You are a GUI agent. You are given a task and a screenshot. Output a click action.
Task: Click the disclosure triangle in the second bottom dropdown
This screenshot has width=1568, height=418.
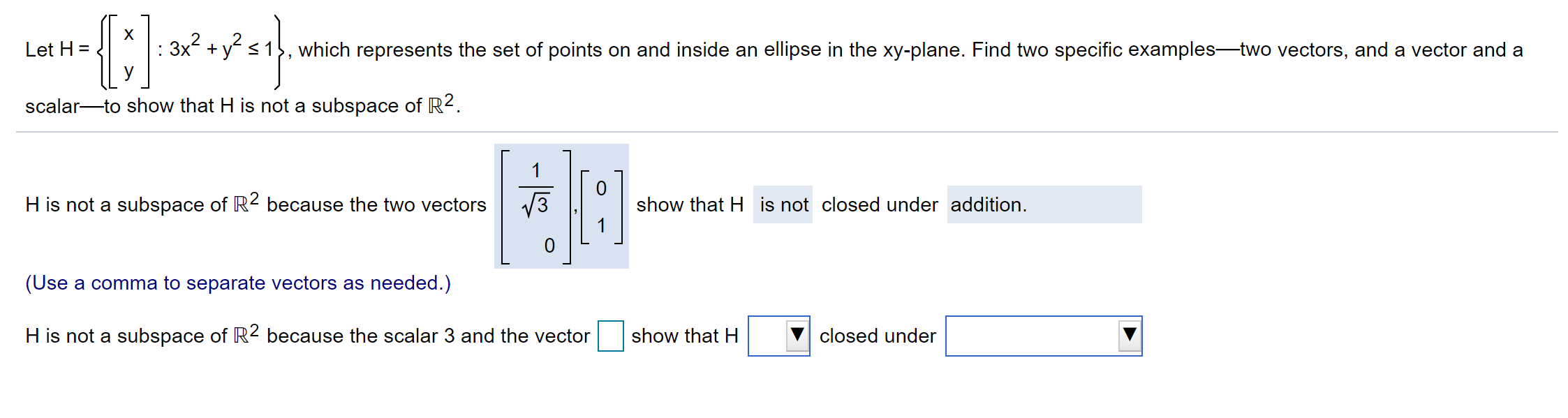pos(1131,336)
